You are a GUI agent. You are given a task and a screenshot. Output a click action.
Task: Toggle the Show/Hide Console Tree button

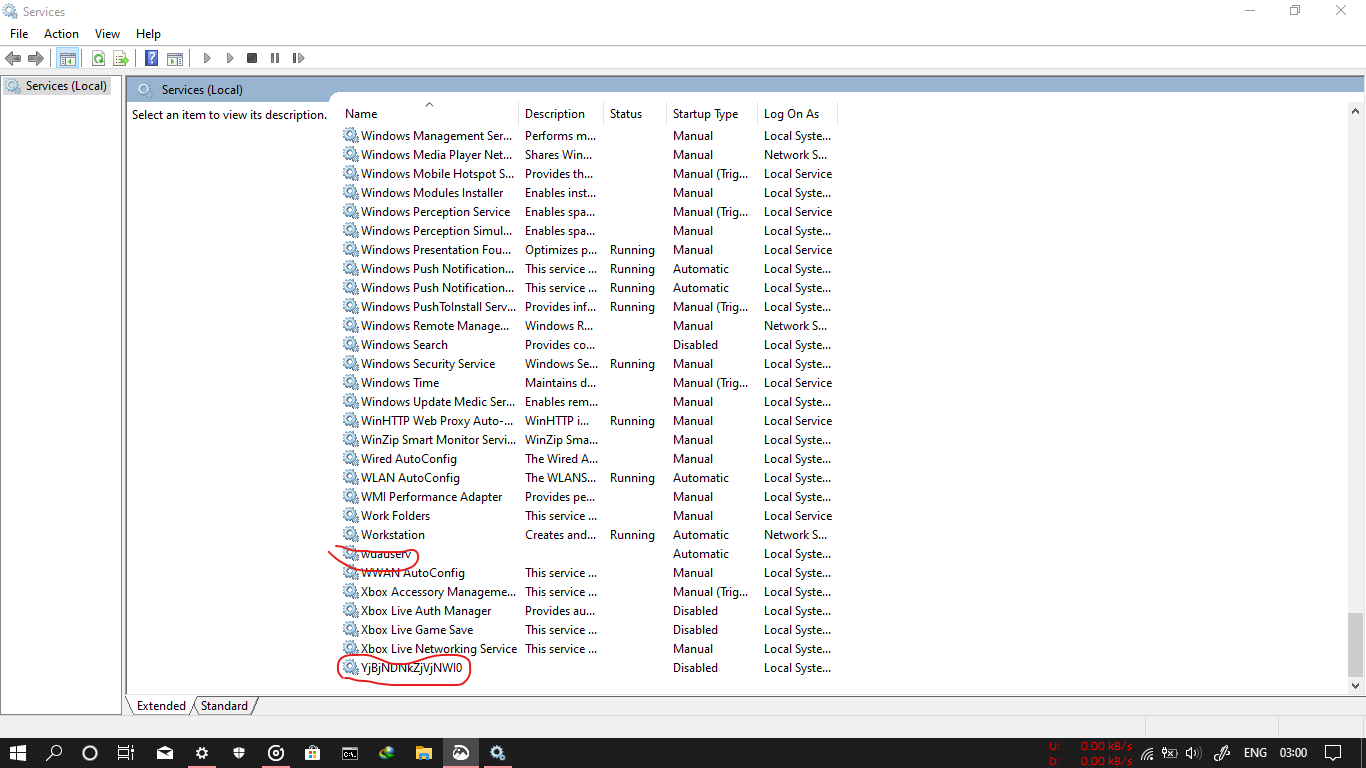tap(67, 58)
